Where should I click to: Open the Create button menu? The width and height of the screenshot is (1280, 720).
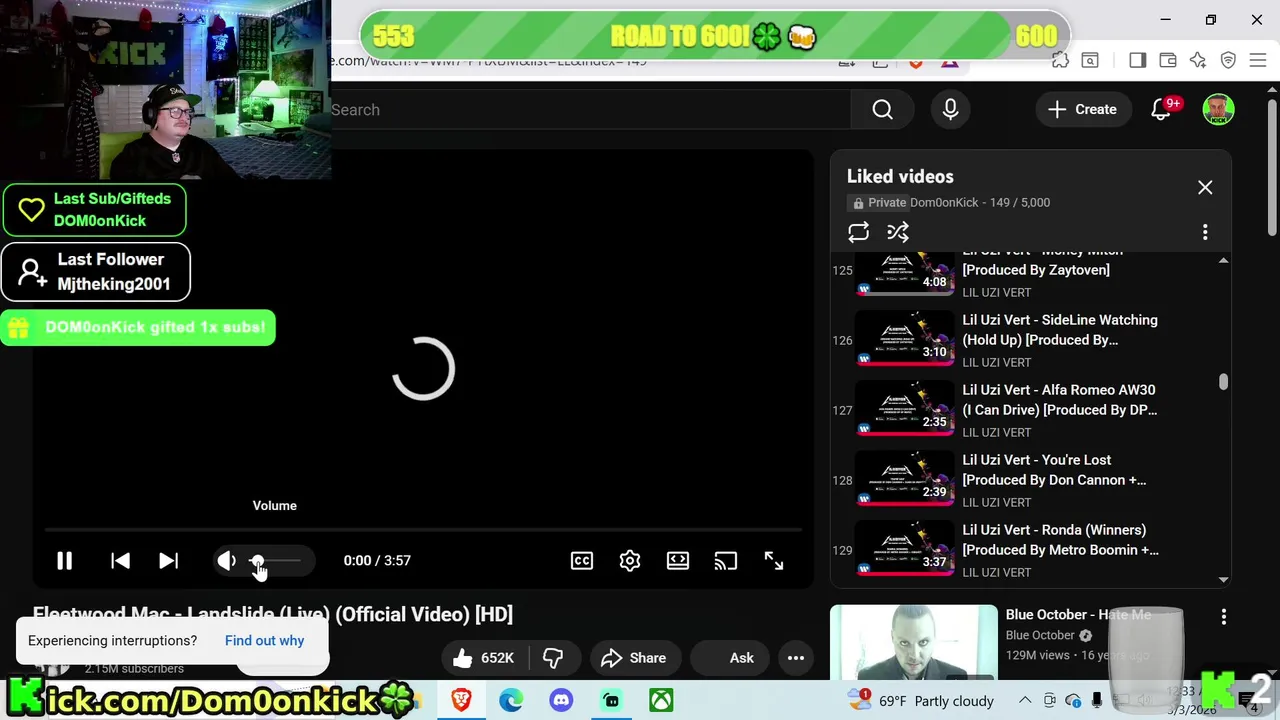(x=1082, y=110)
